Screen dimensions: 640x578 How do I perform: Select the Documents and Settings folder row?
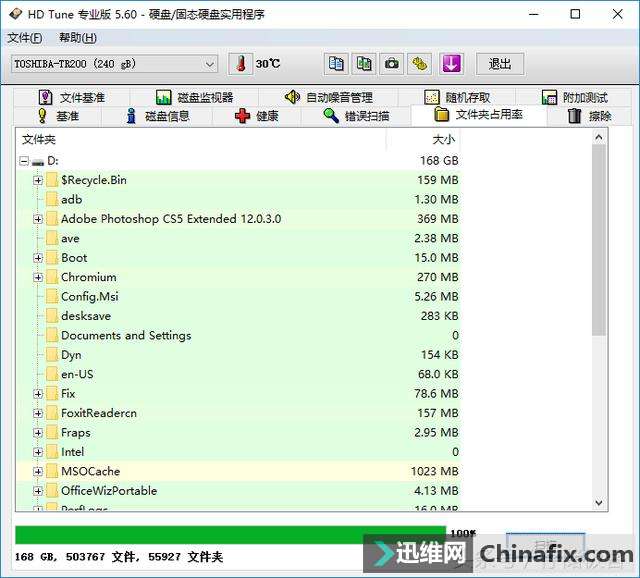pyautogui.click(x=238, y=336)
